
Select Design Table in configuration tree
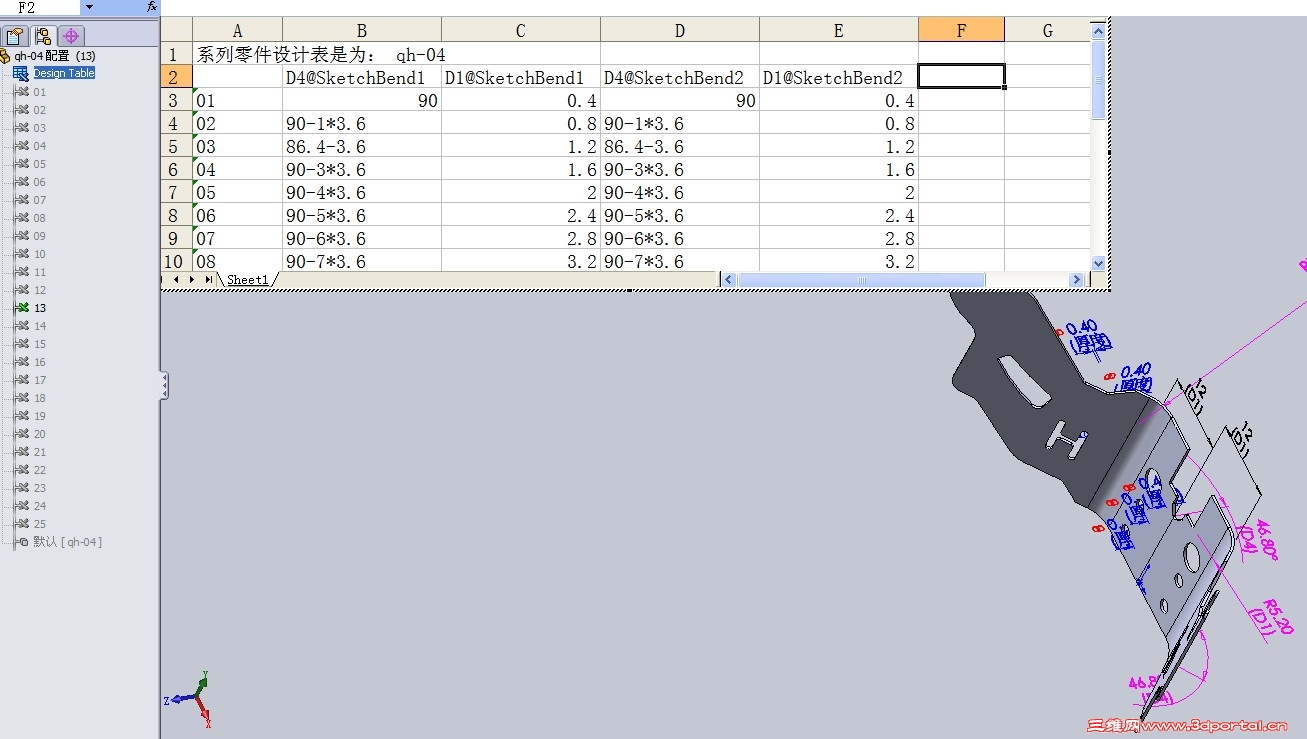(x=64, y=73)
